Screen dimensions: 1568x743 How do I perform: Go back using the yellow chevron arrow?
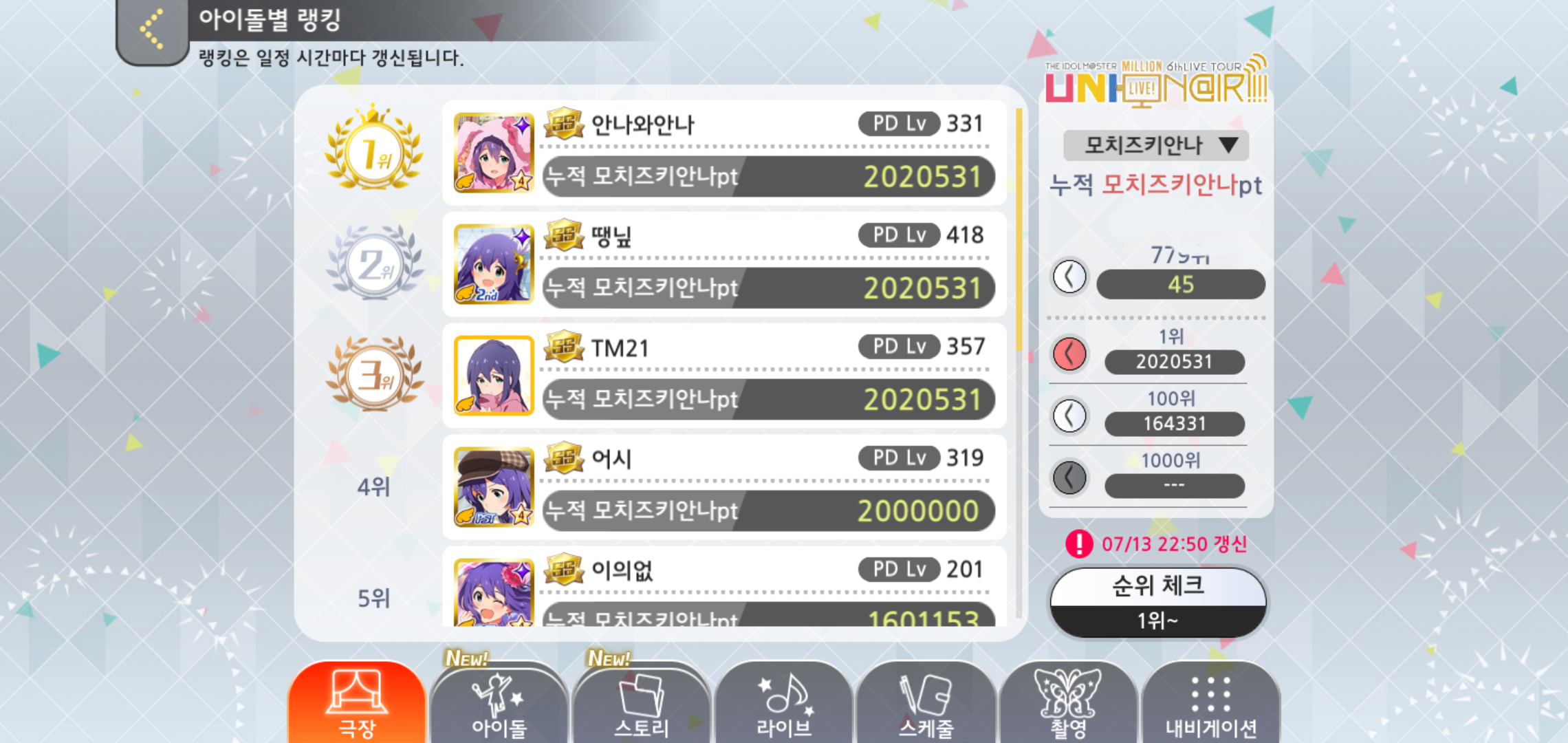coord(152,30)
